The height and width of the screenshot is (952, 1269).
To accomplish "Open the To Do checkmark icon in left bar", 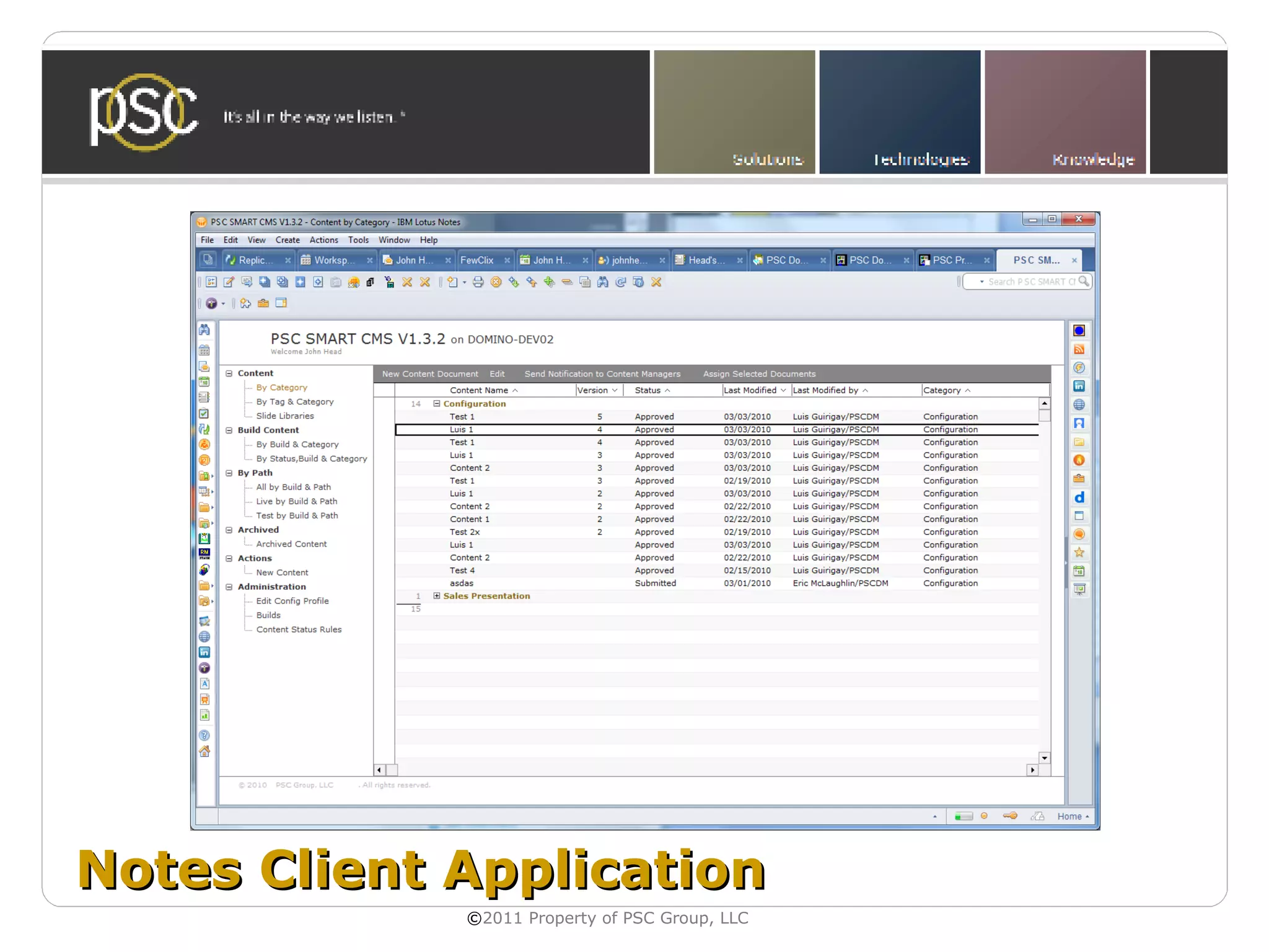I will 204,414.
